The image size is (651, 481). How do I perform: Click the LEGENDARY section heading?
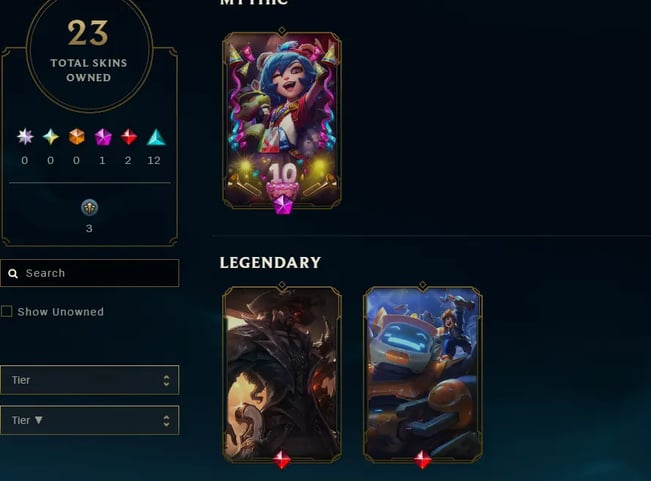point(270,262)
